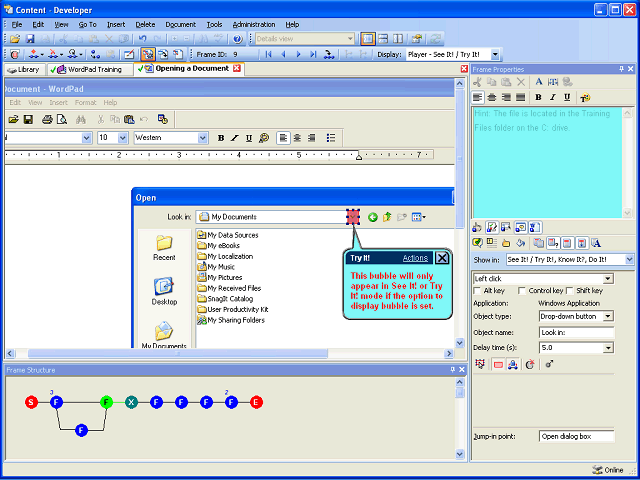The width and height of the screenshot is (640, 480).
Task: Click the Font 'A' icon in Frame Properties
Action: click(x=539, y=82)
